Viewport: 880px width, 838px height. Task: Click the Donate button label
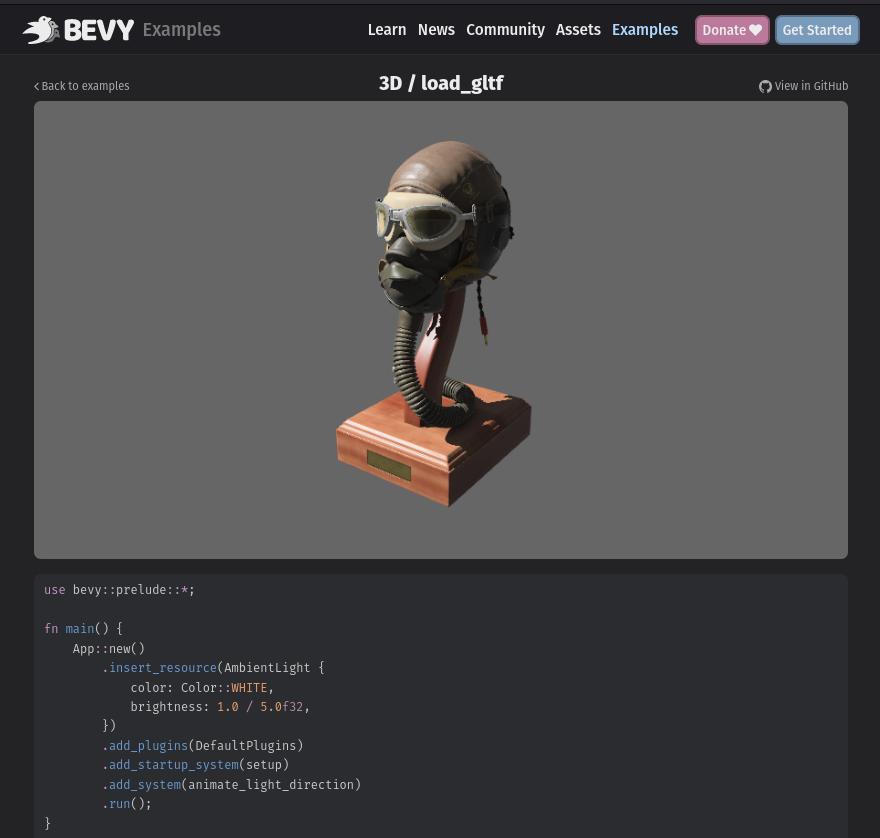click(x=724, y=30)
